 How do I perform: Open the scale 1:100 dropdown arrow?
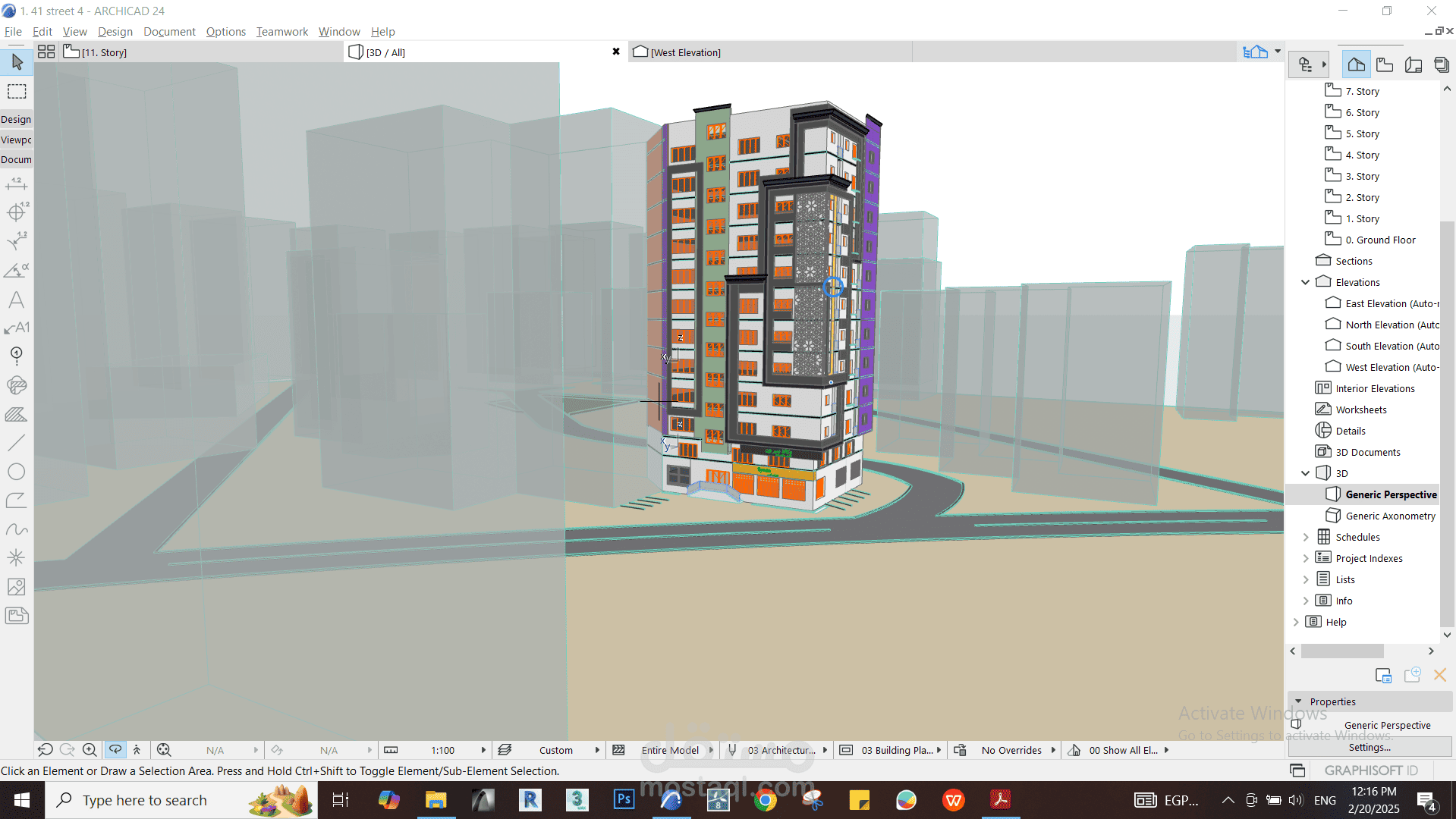pyautogui.click(x=483, y=750)
